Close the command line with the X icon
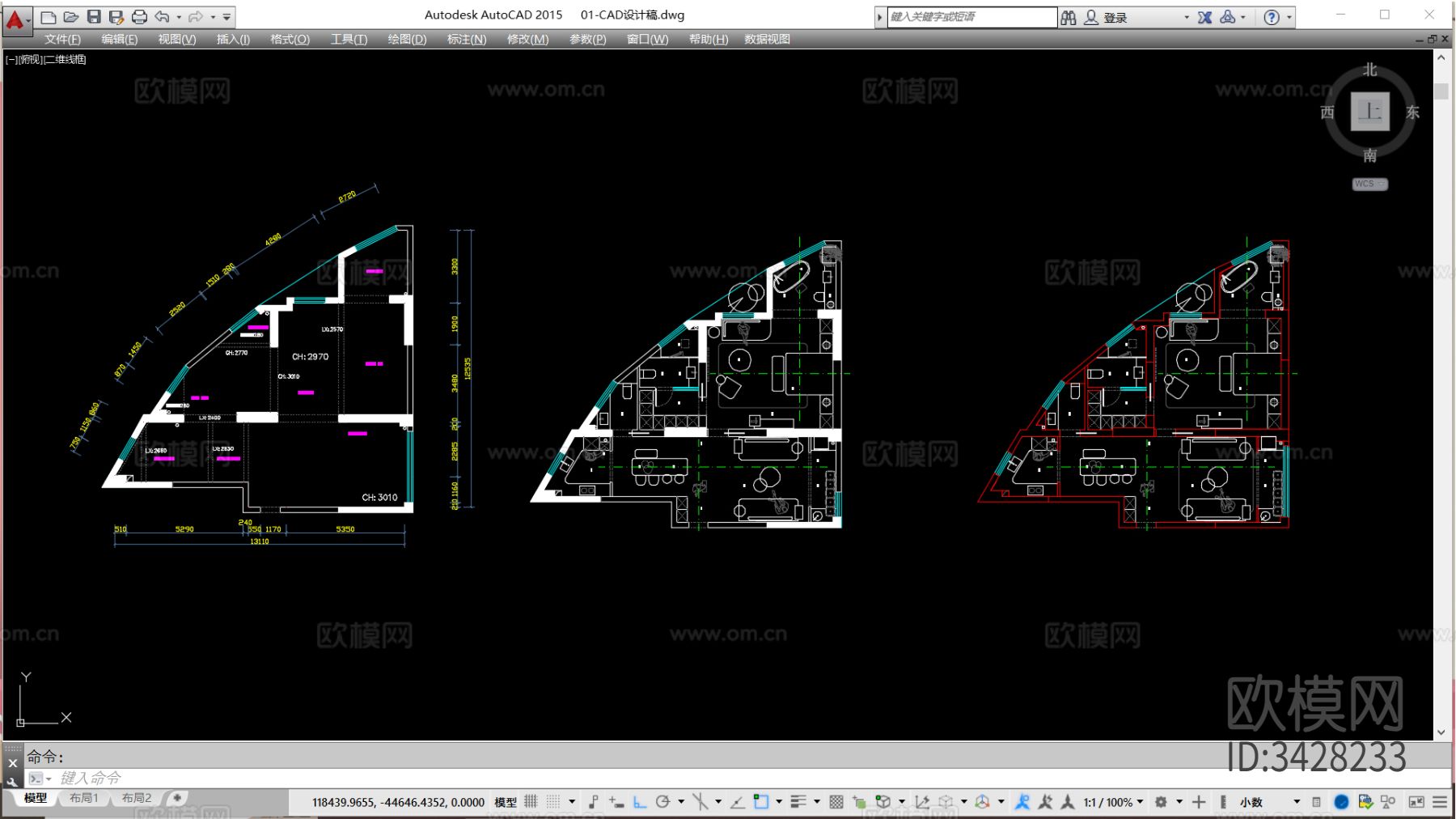The height and width of the screenshot is (819, 1456). pos(12,763)
